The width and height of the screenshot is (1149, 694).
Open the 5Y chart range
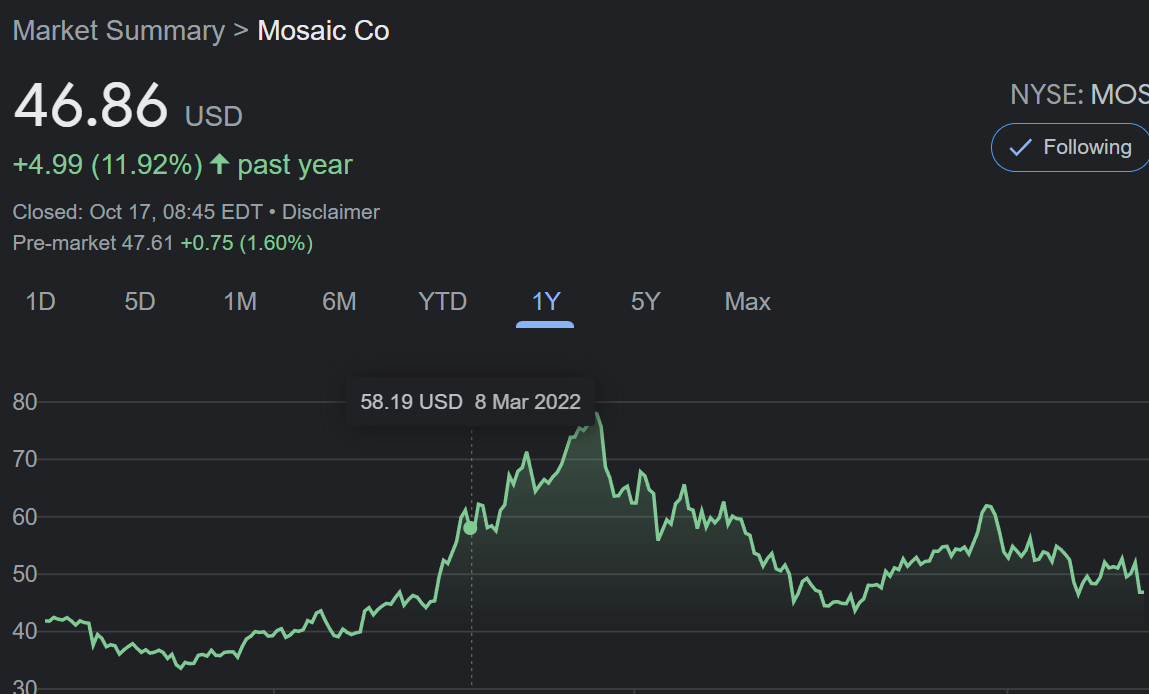646,301
